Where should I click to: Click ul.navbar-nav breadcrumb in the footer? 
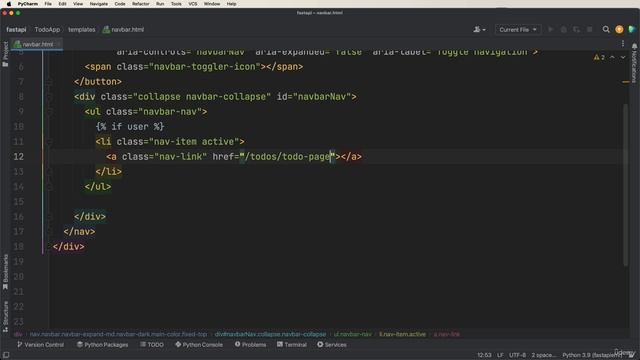(x=353, y=334)
